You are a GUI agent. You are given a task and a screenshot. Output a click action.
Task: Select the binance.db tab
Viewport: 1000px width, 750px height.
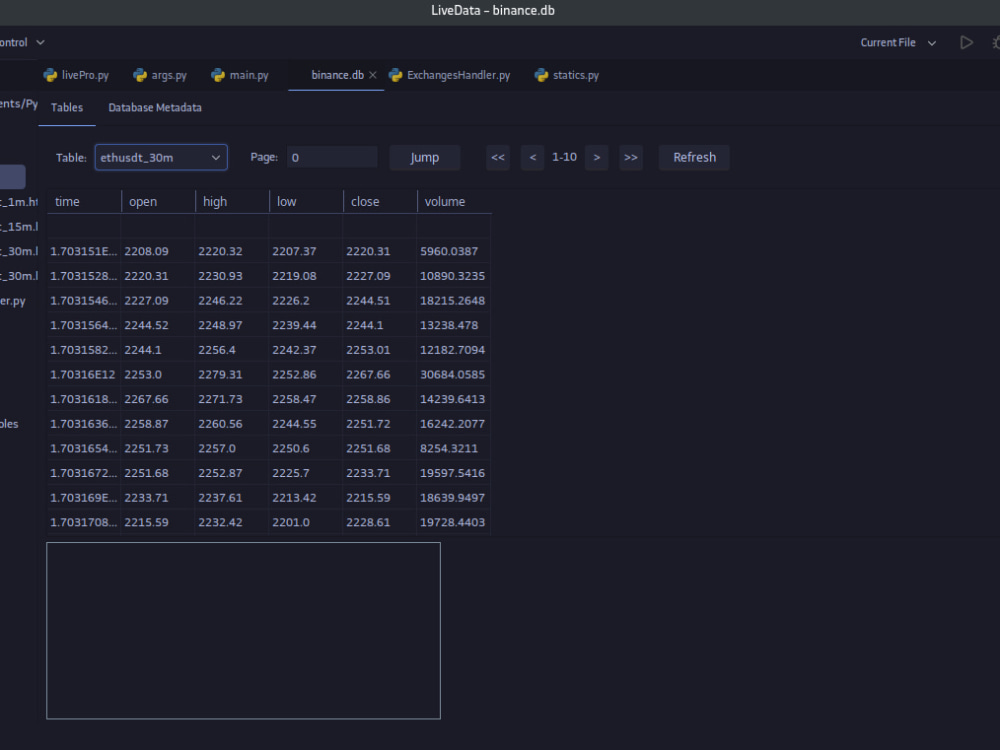click(x=337, y=75)
